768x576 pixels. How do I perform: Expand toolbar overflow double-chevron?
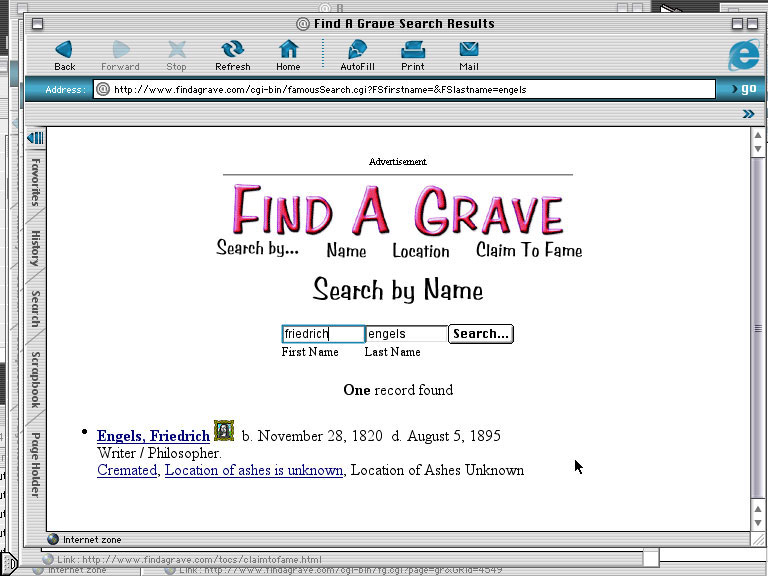pyautogui.click(x=748, y=114)
